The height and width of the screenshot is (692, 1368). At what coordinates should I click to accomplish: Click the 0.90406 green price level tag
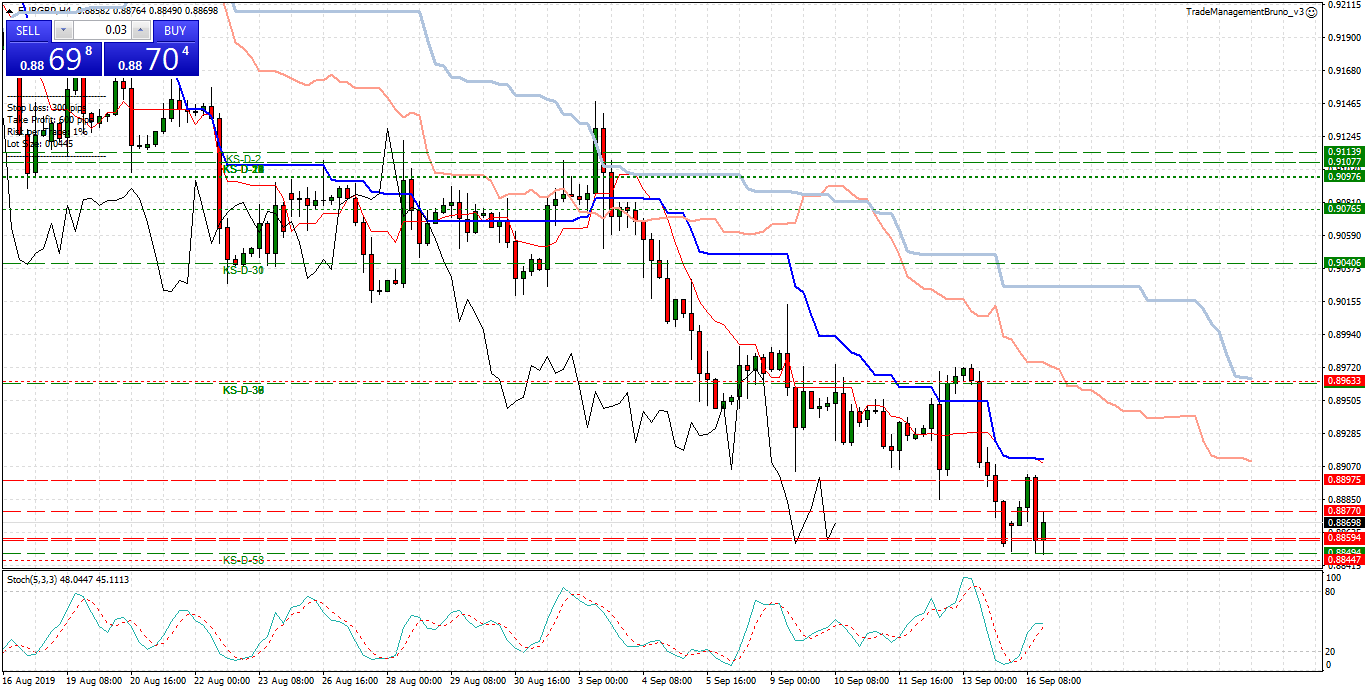1341,263
